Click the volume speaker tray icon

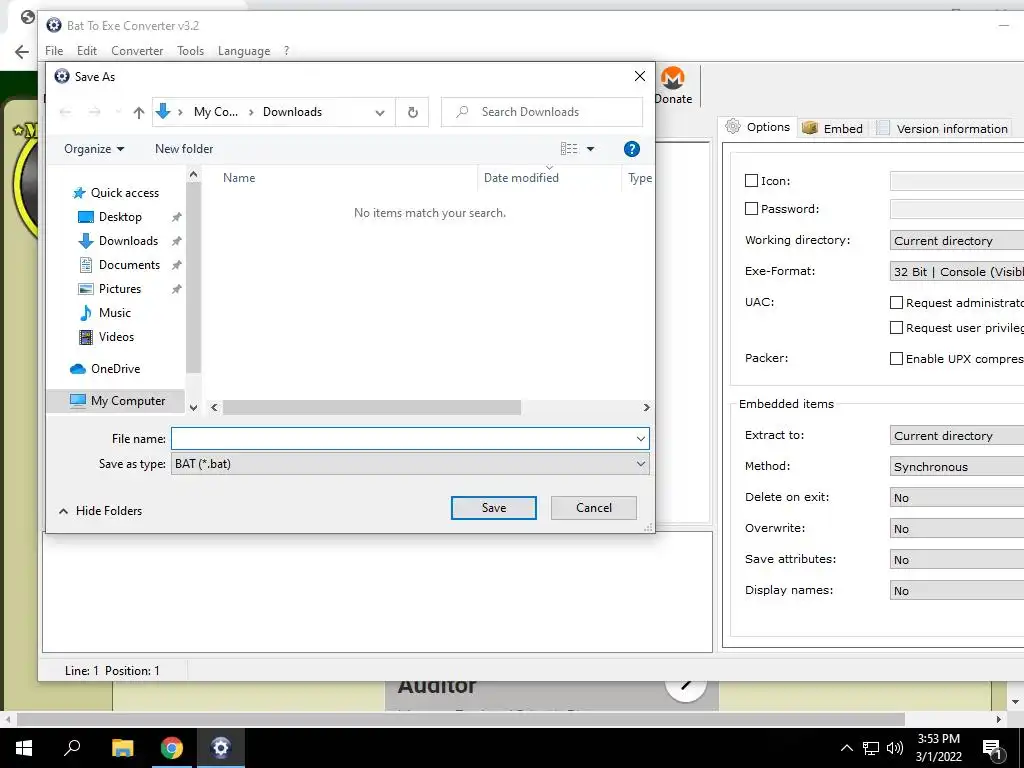click(895, 748)
